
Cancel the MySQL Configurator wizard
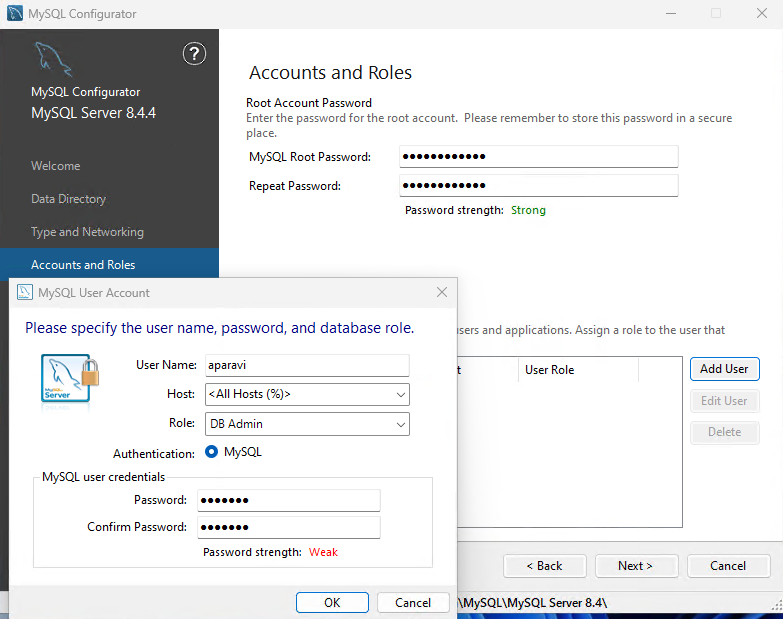[x=729, y=566]
